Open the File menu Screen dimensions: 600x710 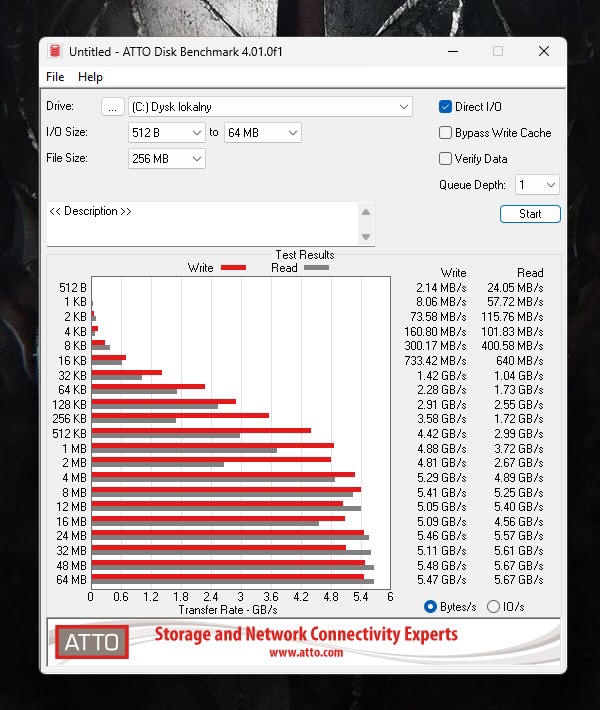[x=55, y=77]
